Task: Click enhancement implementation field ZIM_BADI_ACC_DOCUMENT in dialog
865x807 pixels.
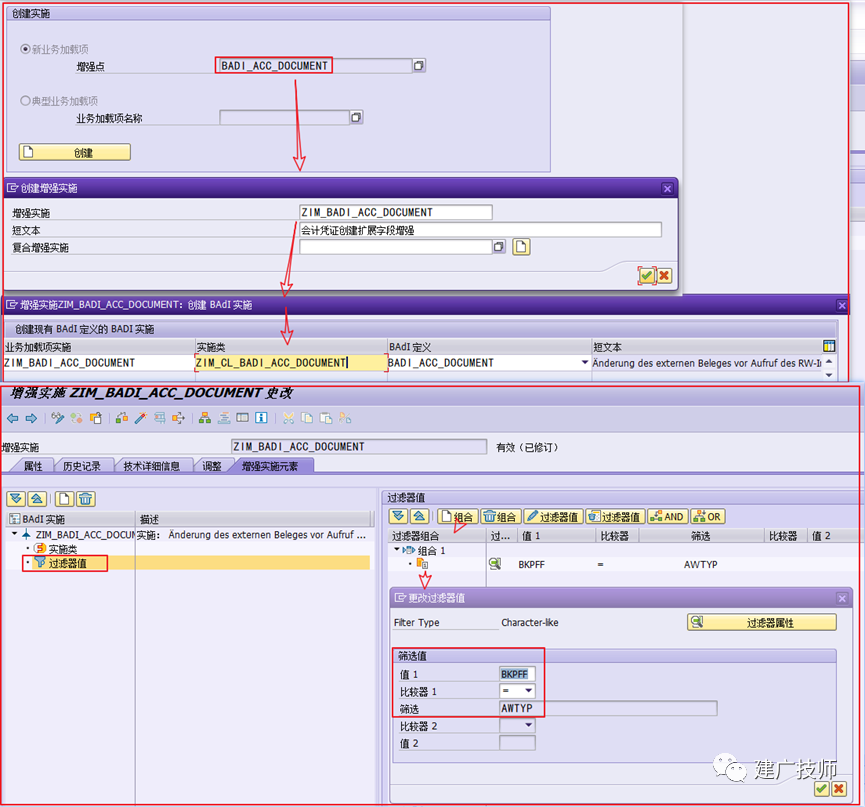Action: [x=396, y=212]
